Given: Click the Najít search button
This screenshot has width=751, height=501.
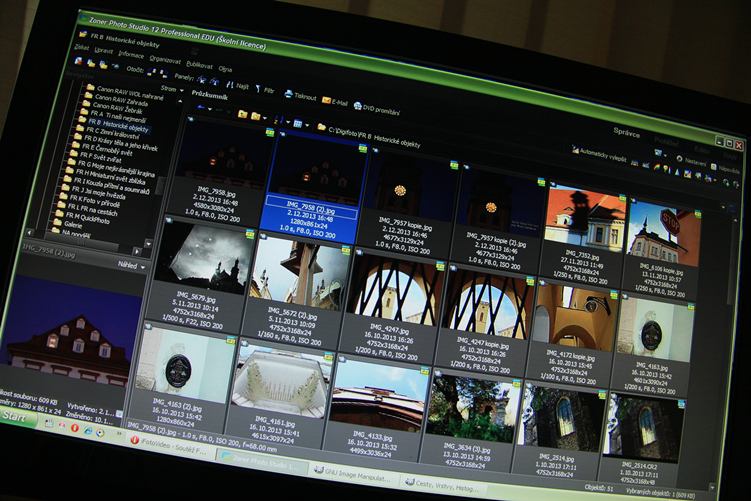Looking at the screenshot, I should coord(238,86).
